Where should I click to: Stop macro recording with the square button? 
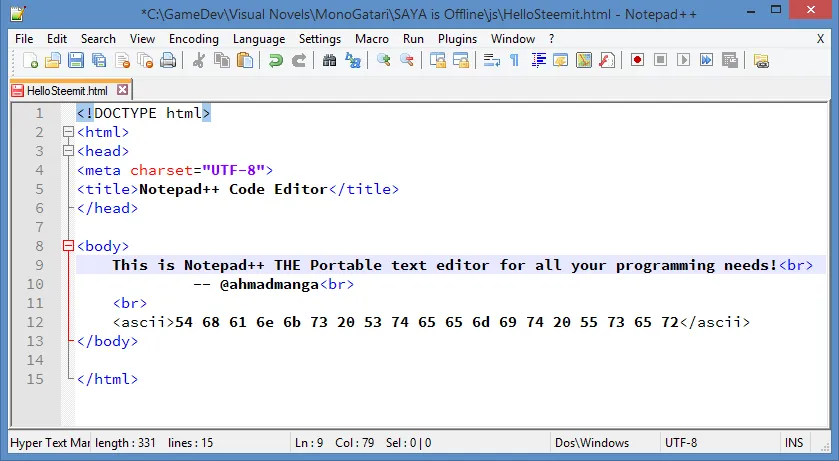[x=660, y=60]
